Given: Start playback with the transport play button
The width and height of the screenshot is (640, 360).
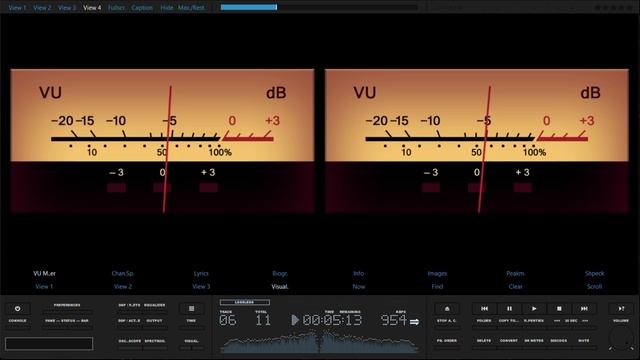Looking at the screenshot, I should (x=534, y=309).
